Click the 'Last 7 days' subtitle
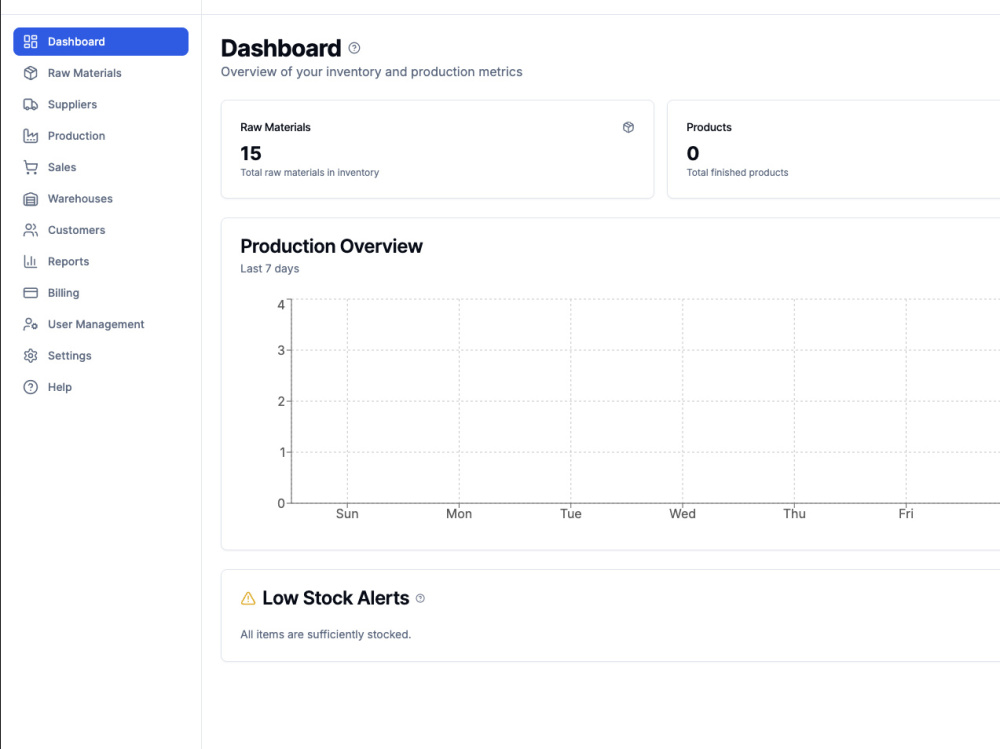This screenshot has height=749, width=1000. pyautogui.click(x=269, y=269)
